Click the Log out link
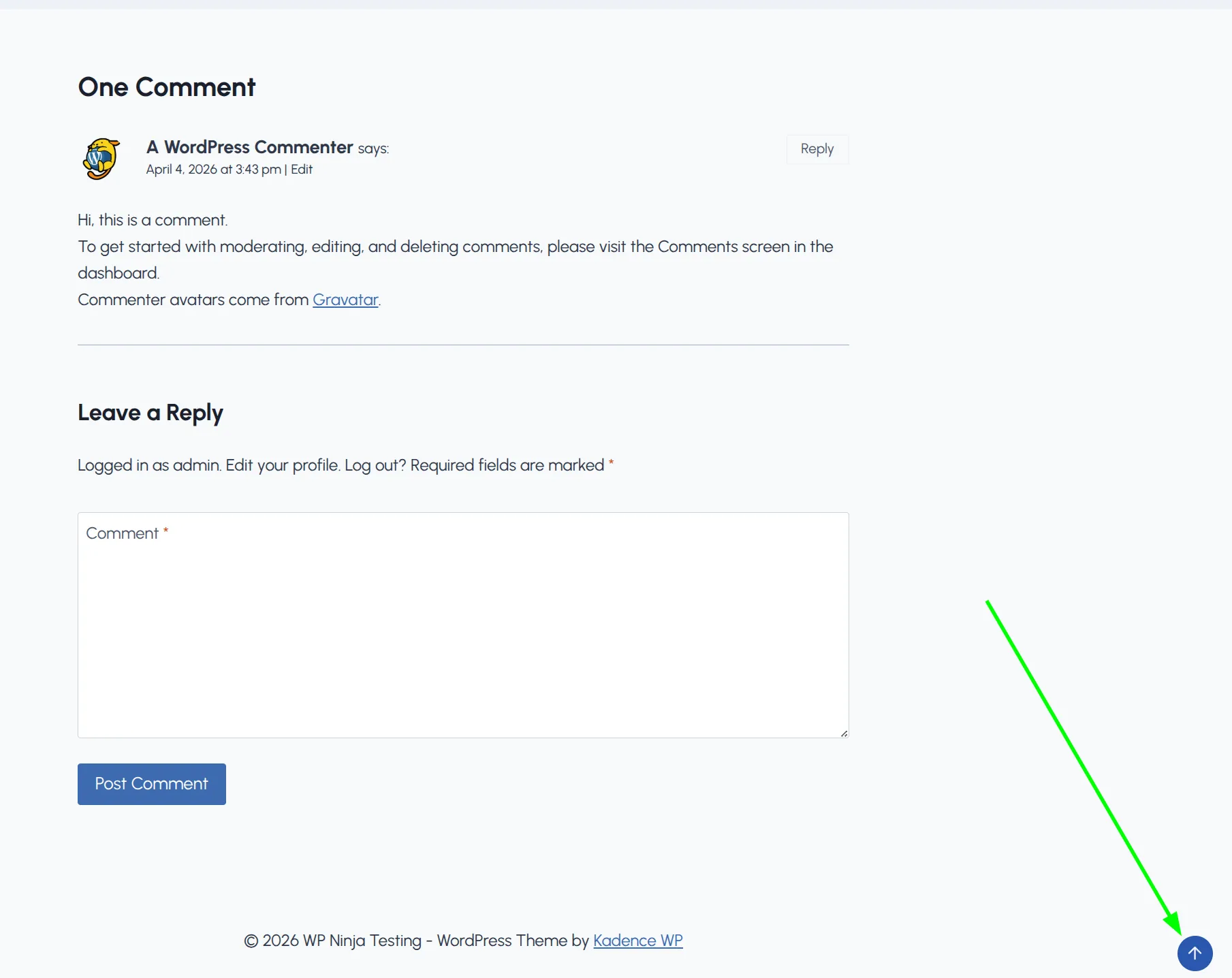Viewport: 1232px width, 978px height. [371, 464]
